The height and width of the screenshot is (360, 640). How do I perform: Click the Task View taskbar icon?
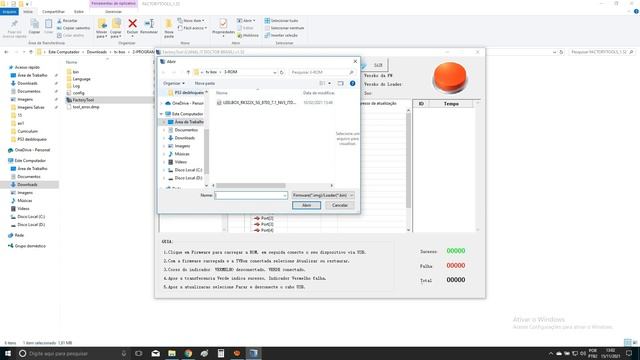[x=138, y=353]
